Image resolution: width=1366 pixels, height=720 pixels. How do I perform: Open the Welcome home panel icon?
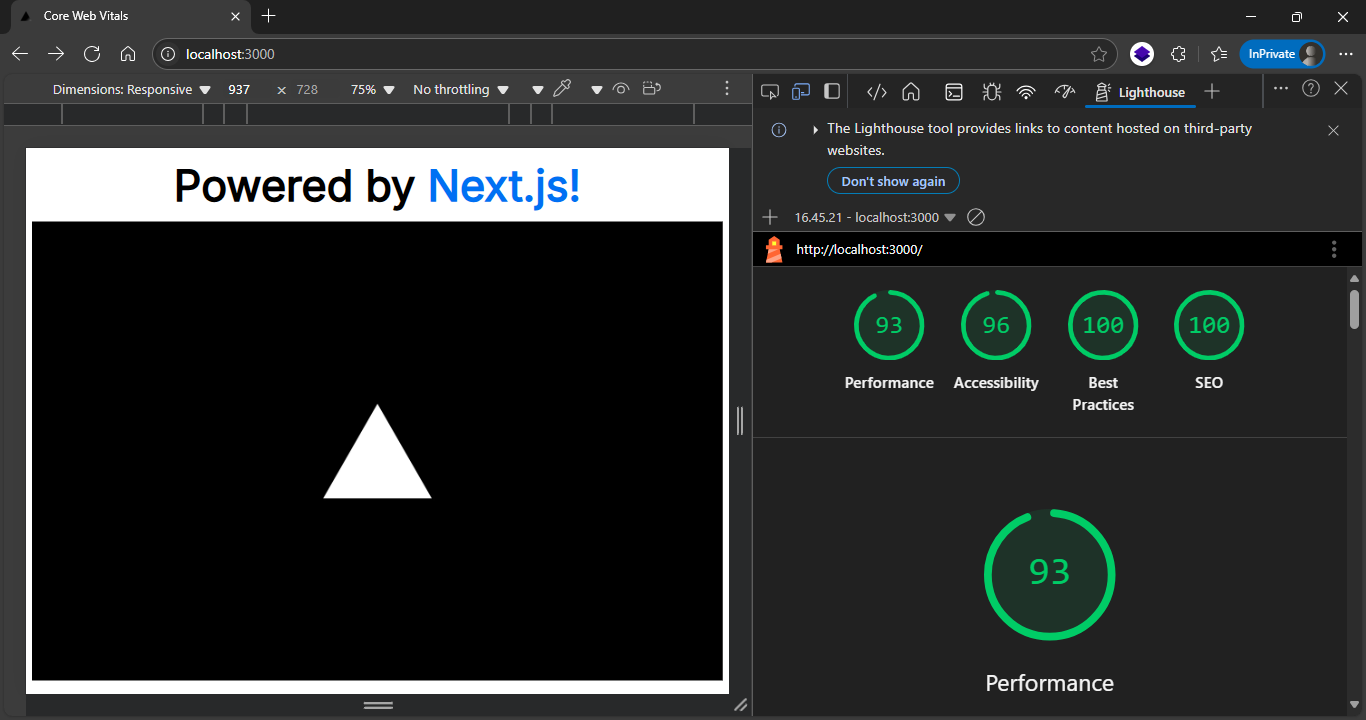click(911, 92)
